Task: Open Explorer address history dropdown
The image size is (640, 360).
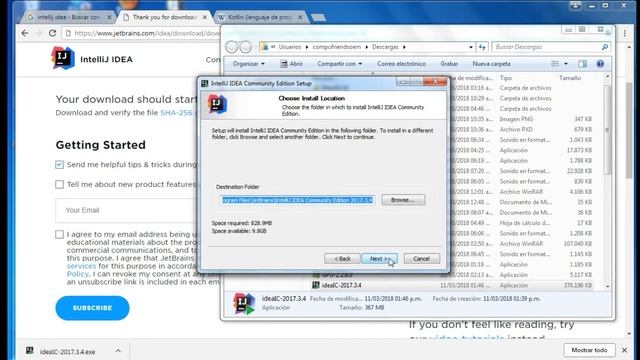Action: [x=471, y=47]
